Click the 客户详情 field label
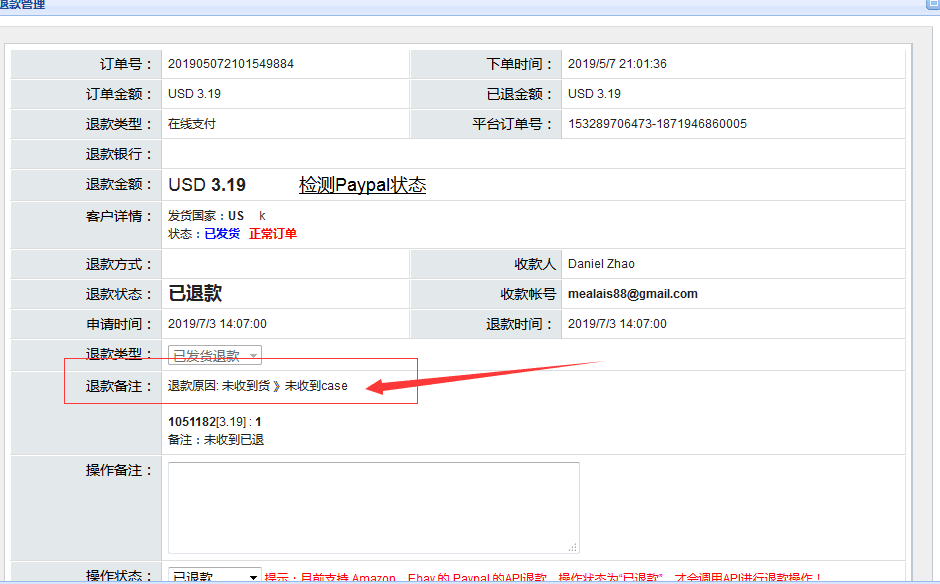940x584 pixels. tap(119, 216)
